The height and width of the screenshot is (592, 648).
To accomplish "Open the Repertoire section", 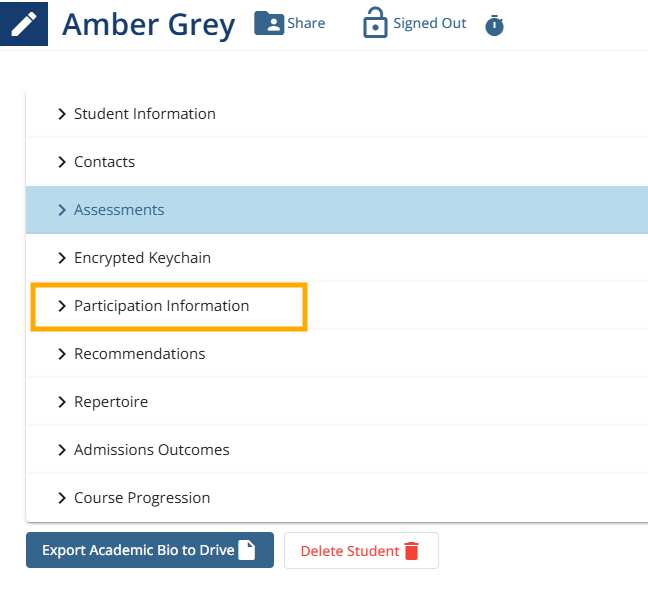I will [337, 402].
